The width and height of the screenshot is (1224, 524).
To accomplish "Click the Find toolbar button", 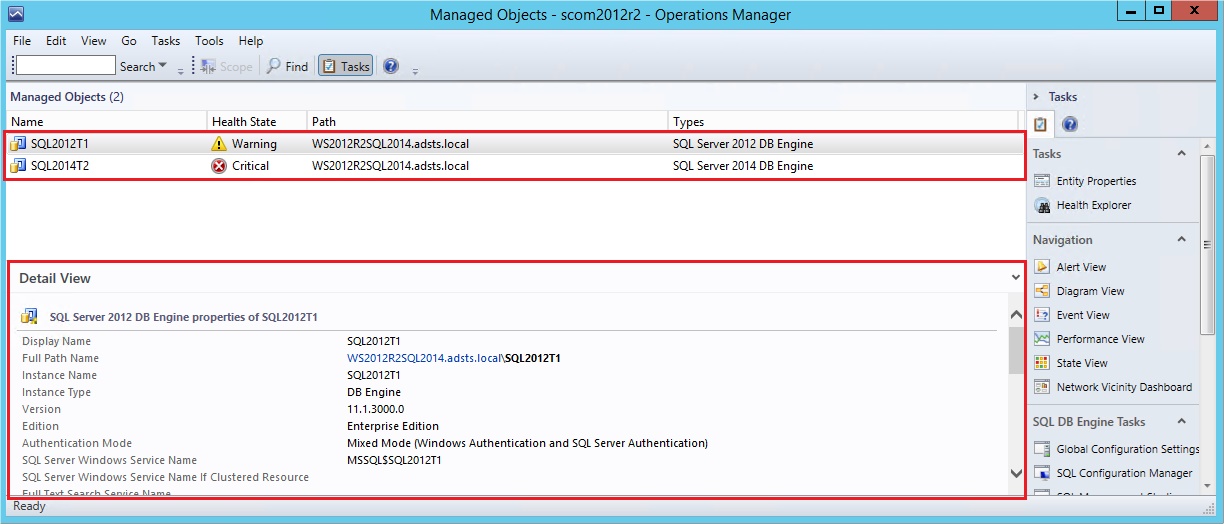I will 287,67.
